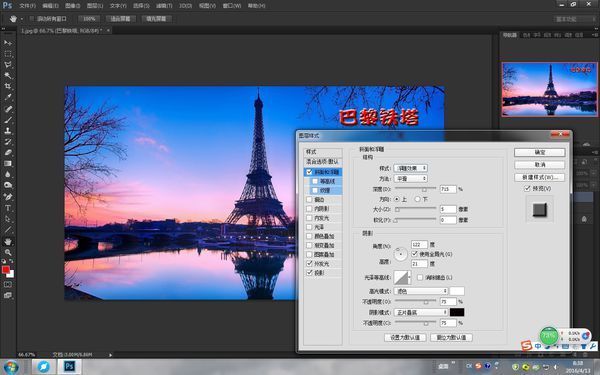Open the Layer (图层) menu
This screenshot has width=600, height=375.
[x=95, y=6]
